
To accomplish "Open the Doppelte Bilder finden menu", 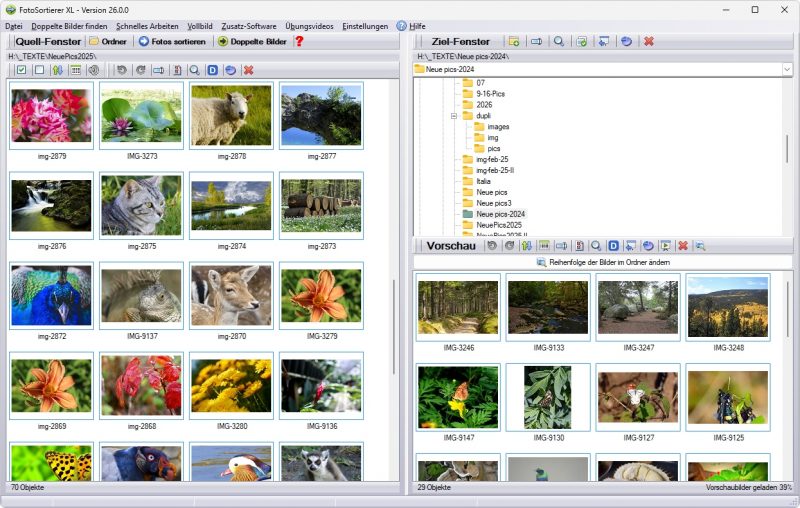I will coord(69,26).
